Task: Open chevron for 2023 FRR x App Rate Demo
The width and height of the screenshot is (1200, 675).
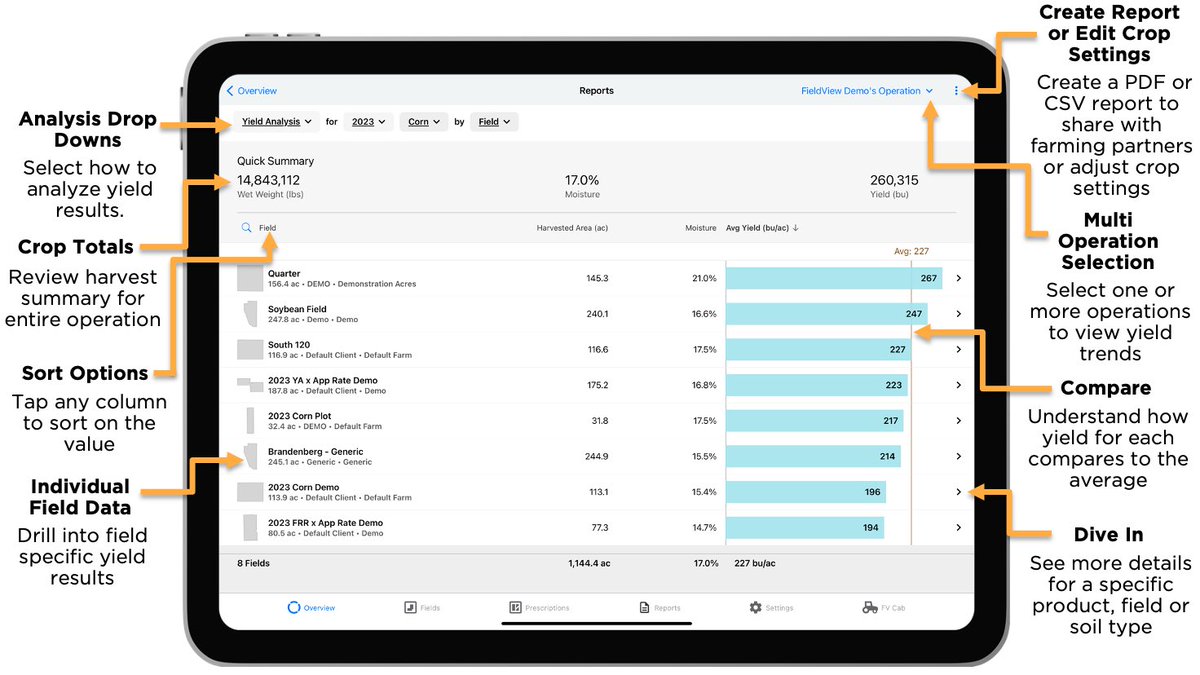Action: (x=958, y=527)
